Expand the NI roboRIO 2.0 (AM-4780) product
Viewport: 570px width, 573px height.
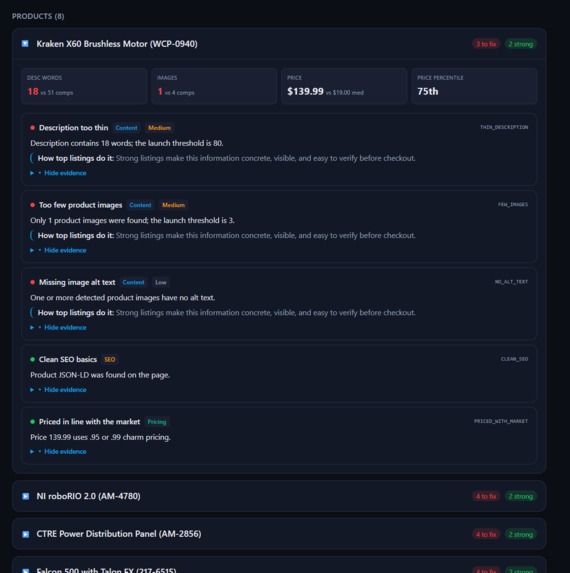(x=26, y=496)
